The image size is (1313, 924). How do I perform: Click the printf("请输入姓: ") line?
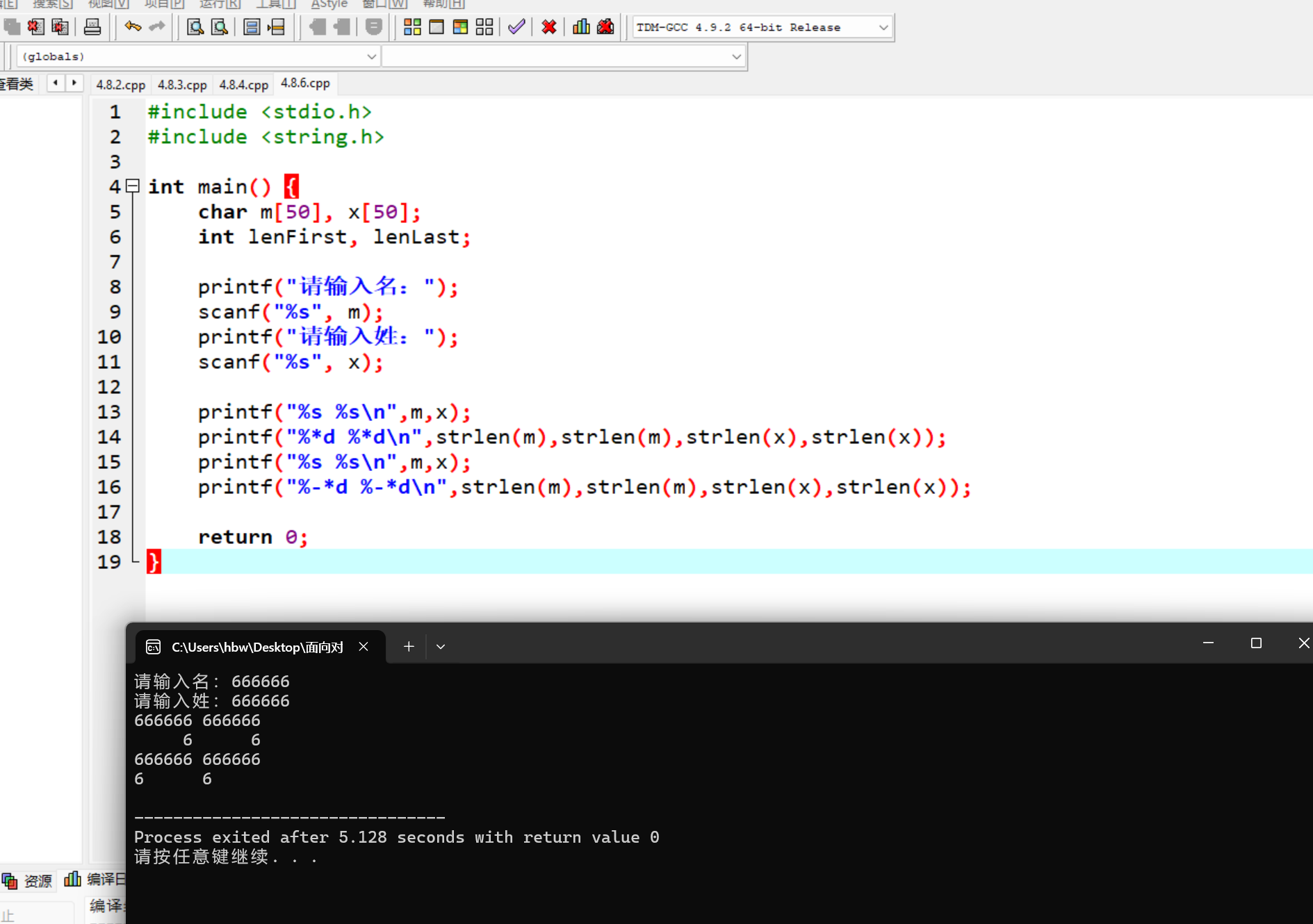coord(328,337)
